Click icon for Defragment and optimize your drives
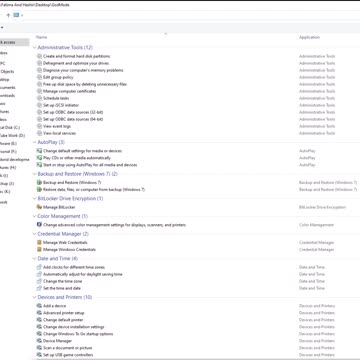This screenshot has width=360, height=360. click(x=39, y=63)
